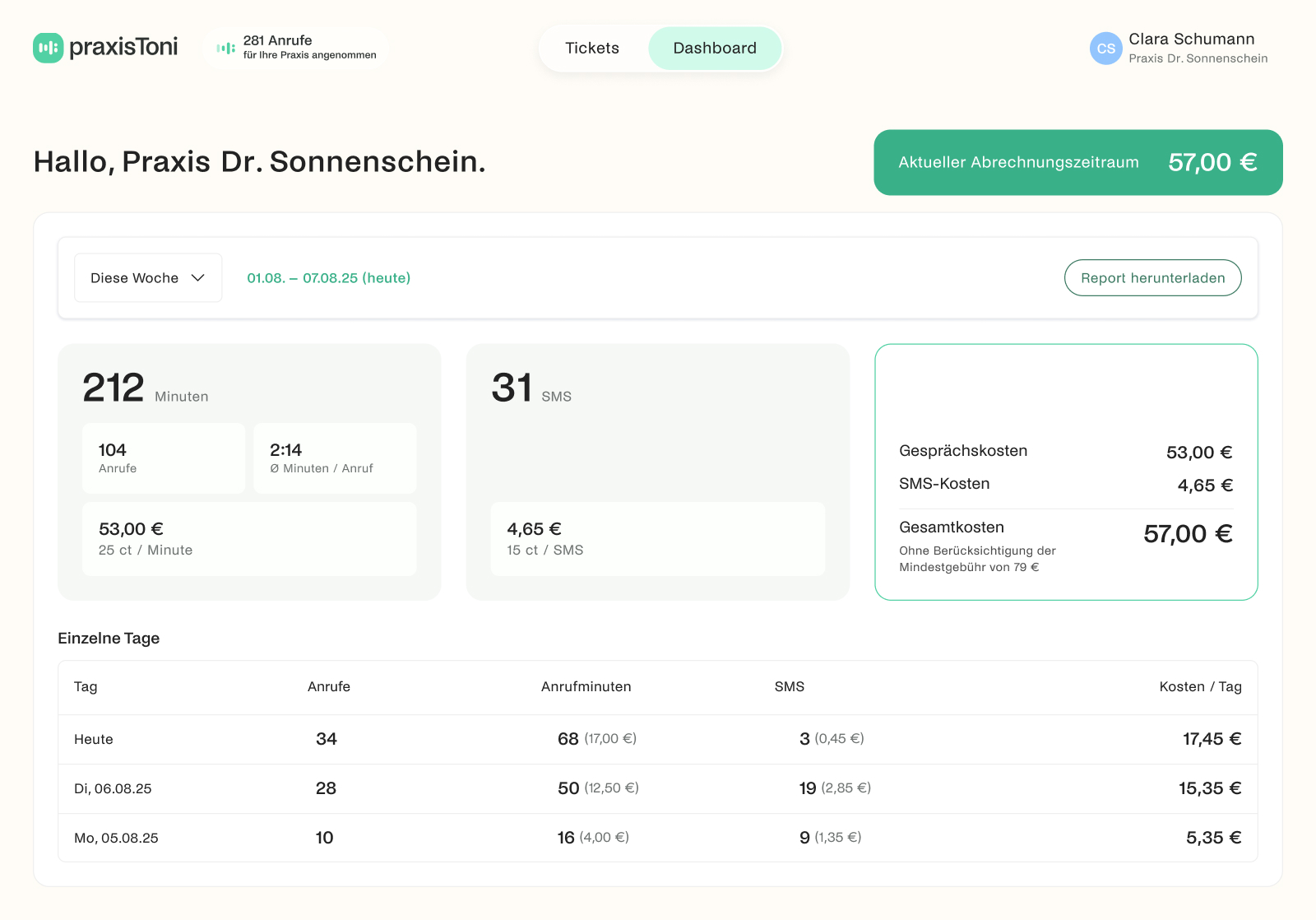Select the Heute row in Einzelne Tage
The image size is (1316, 920).
point(658,739)
